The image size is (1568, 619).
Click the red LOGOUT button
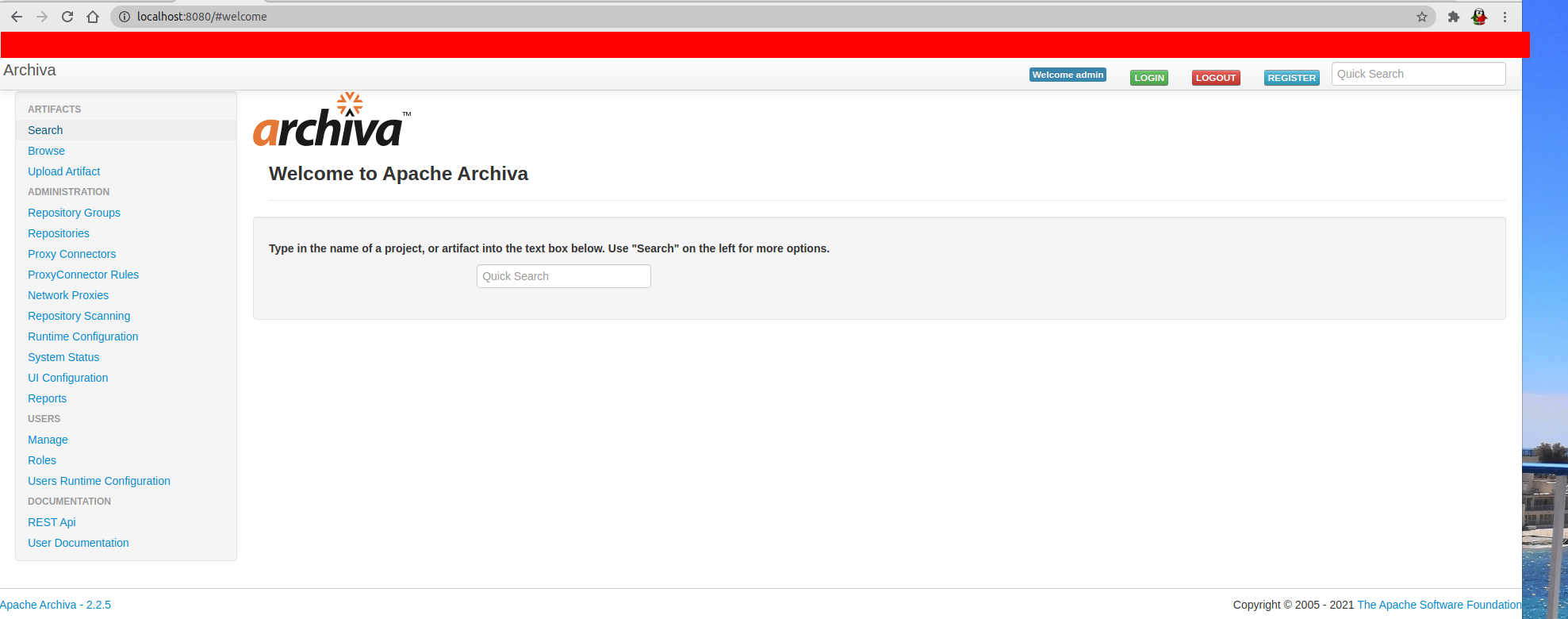[1216, 78]
